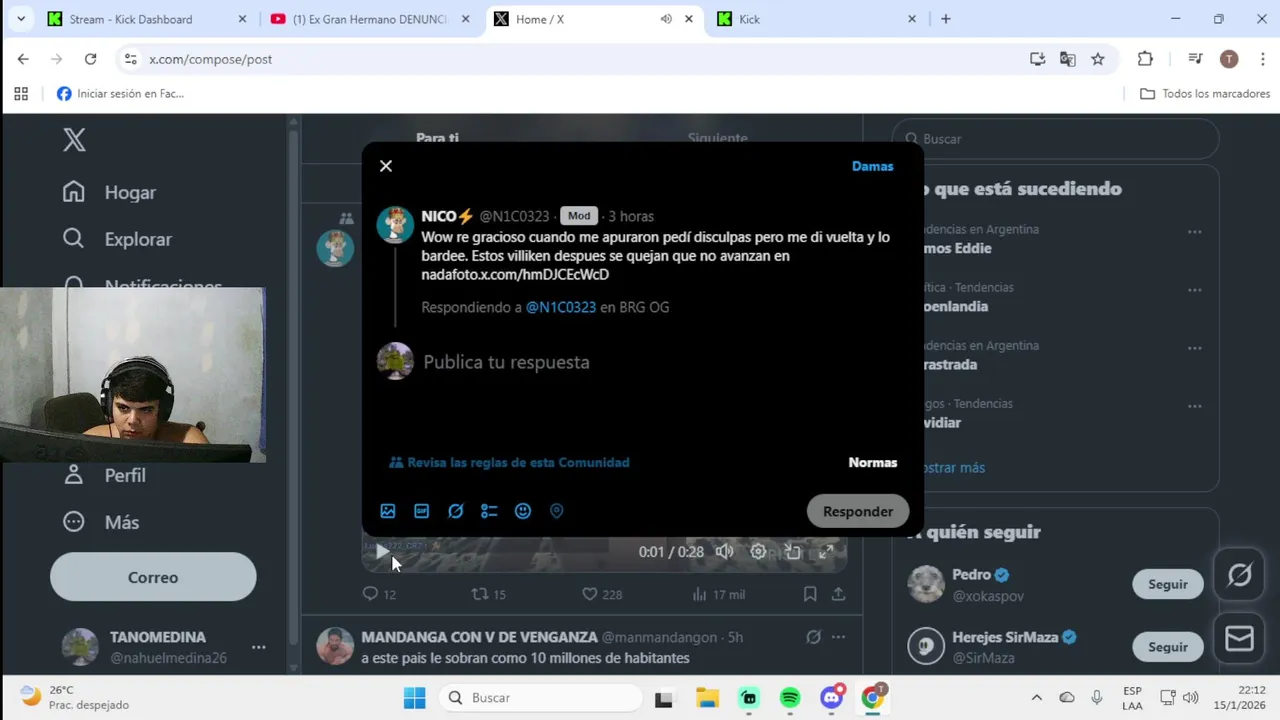This screenshot has width=1280, height=720.
Task: Open tab search dropdown arrow
Action: pyautogui.click(x=20, y=19)
